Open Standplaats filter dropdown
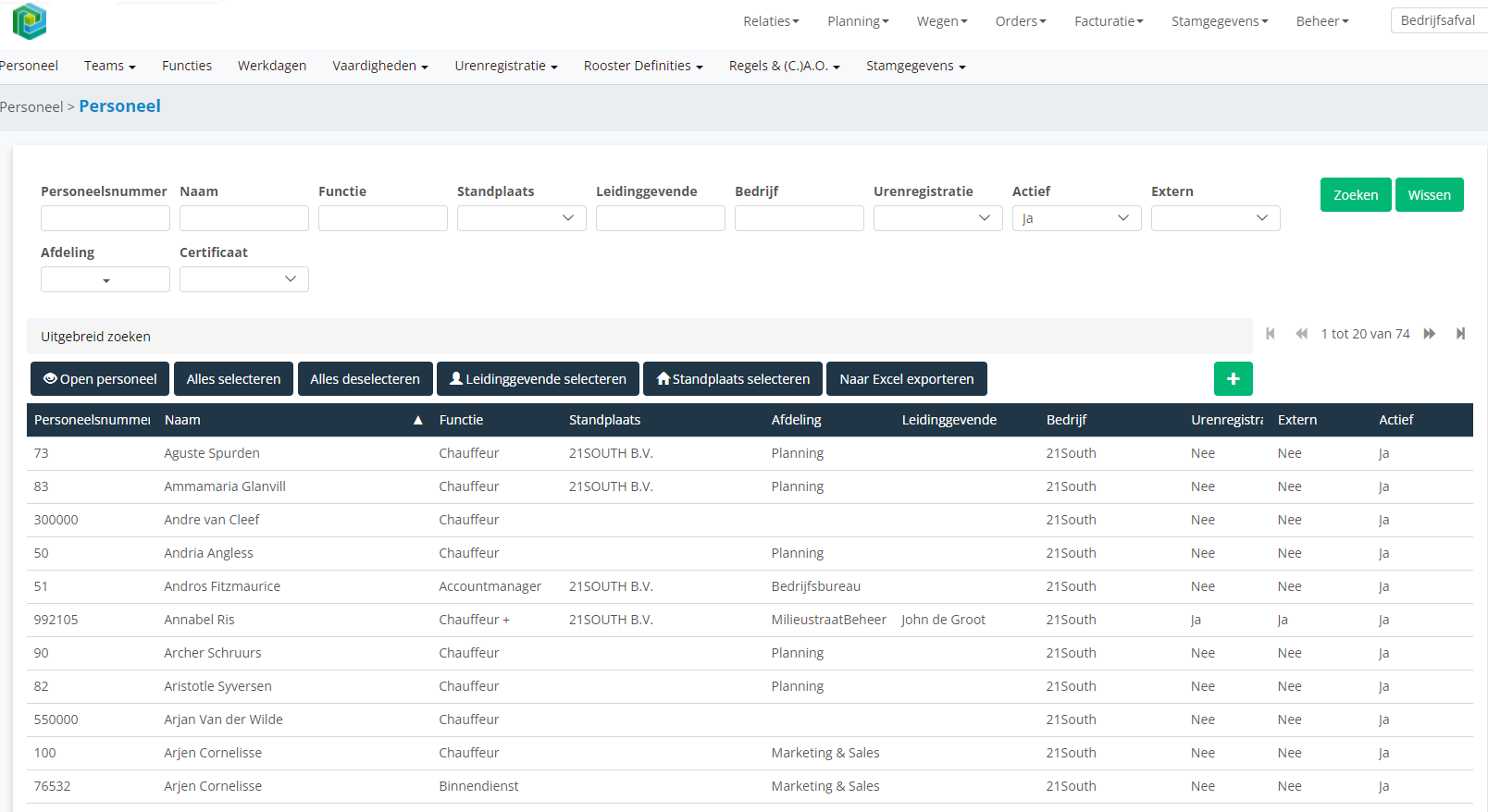Viewport: 1488px width, 812px height. click(x=522, y=218)
